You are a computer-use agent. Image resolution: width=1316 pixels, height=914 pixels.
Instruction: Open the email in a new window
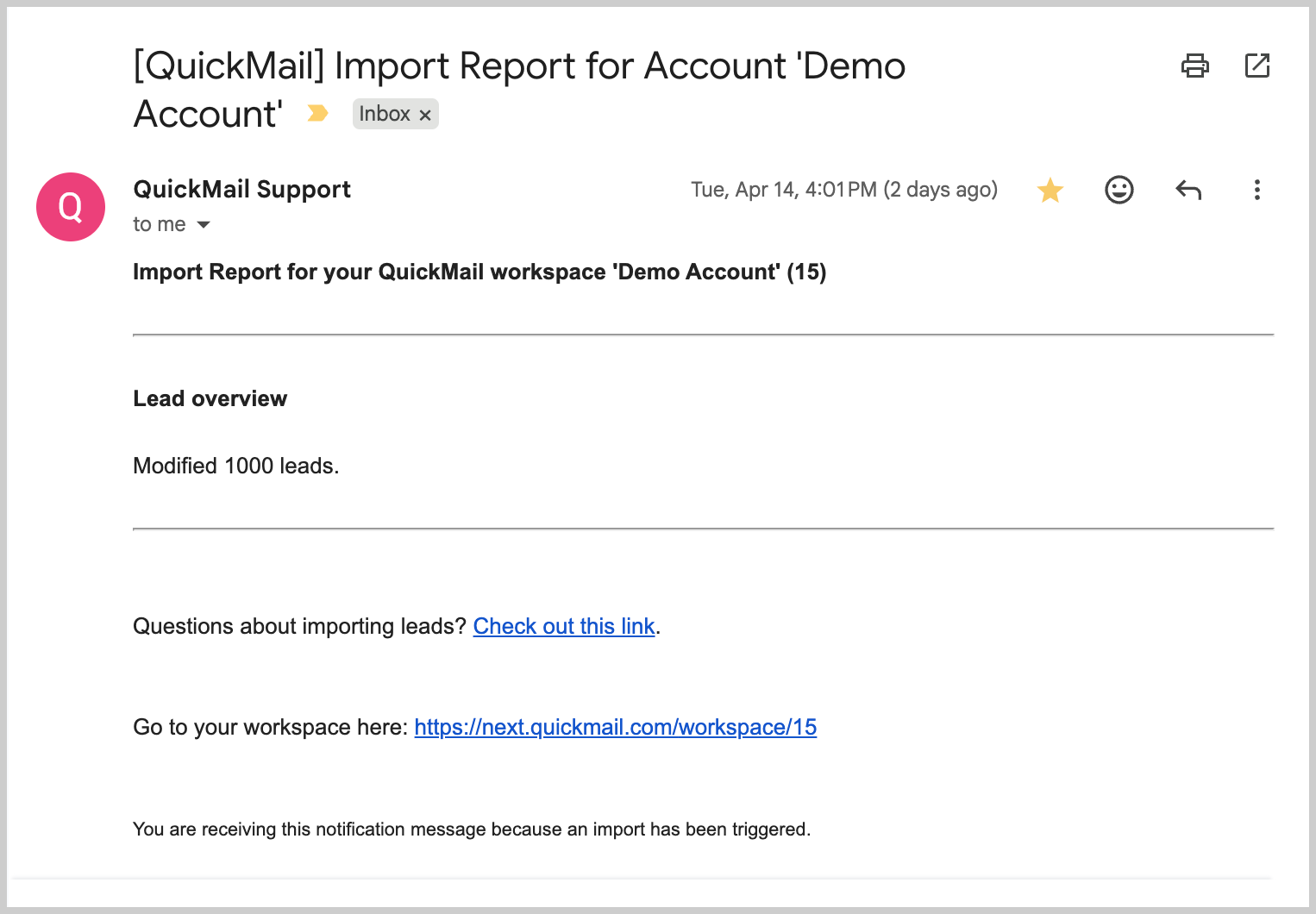(1257, 66)
